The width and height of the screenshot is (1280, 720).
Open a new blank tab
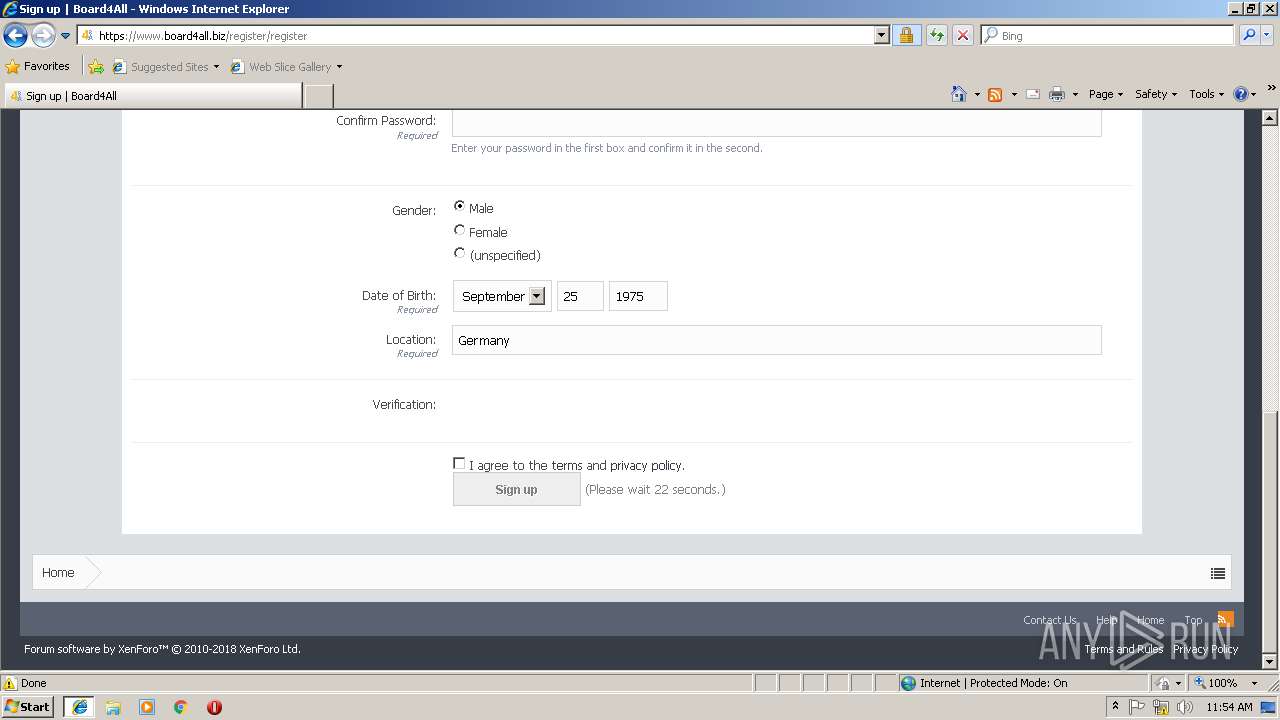click(x=318, y=96)
